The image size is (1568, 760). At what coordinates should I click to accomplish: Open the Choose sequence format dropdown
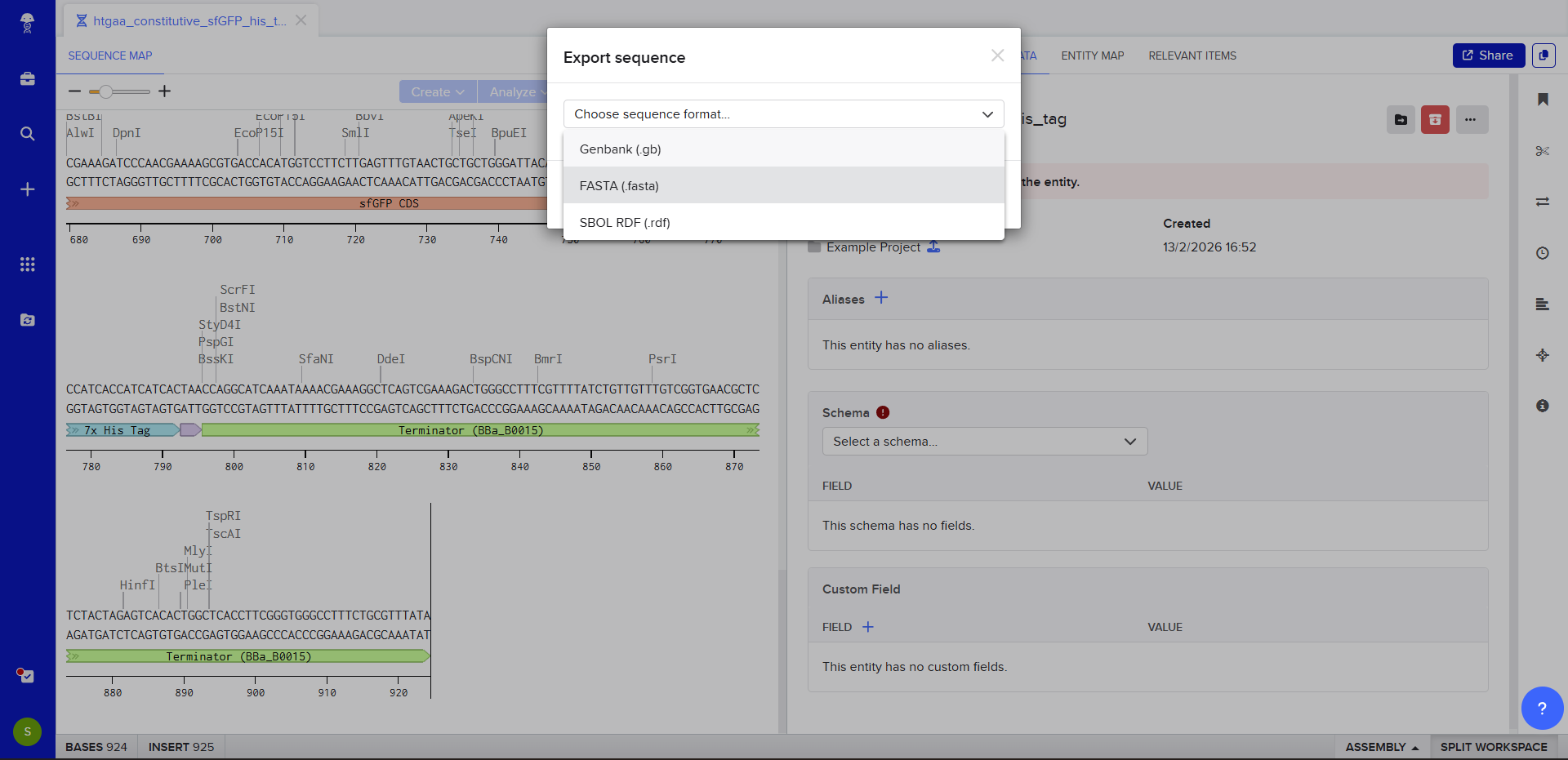click(x=783, y=114)
